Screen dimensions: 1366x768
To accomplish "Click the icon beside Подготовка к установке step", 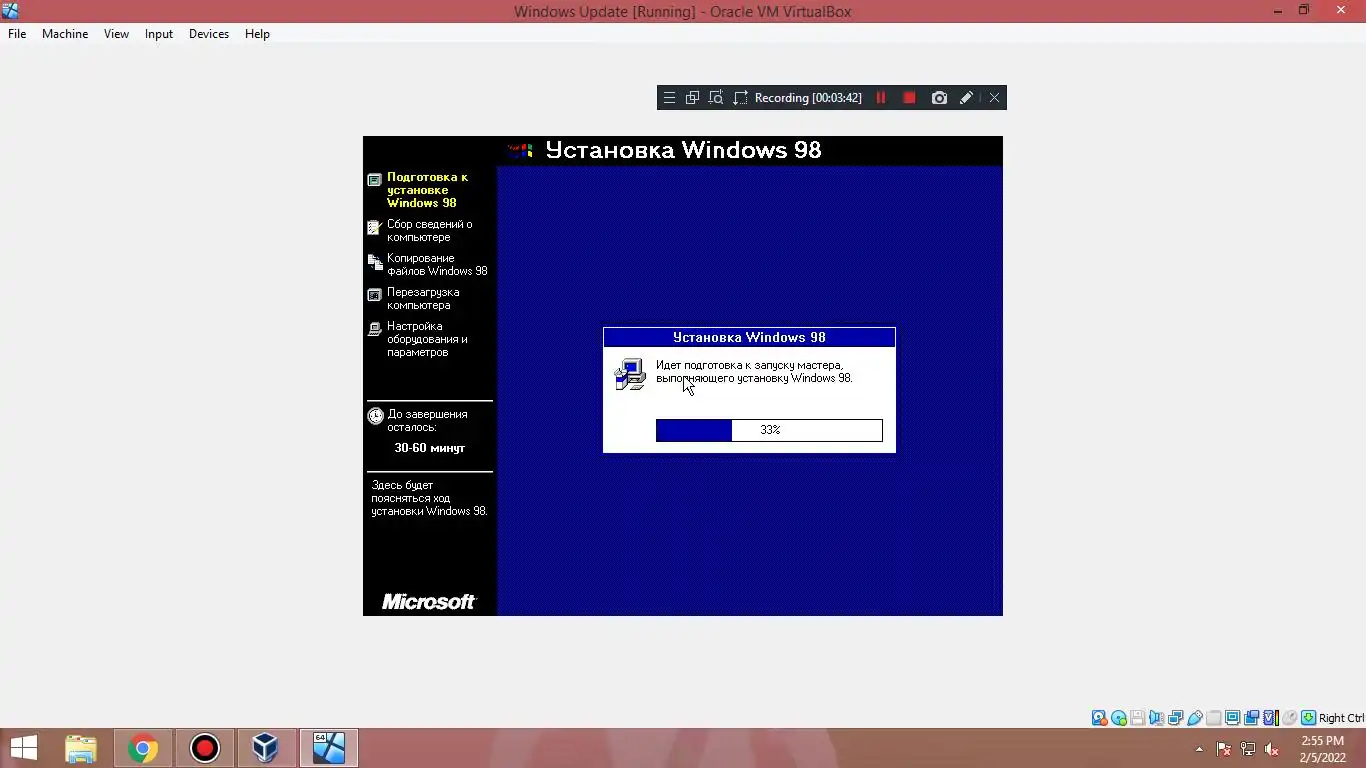I will coord(374,180).
